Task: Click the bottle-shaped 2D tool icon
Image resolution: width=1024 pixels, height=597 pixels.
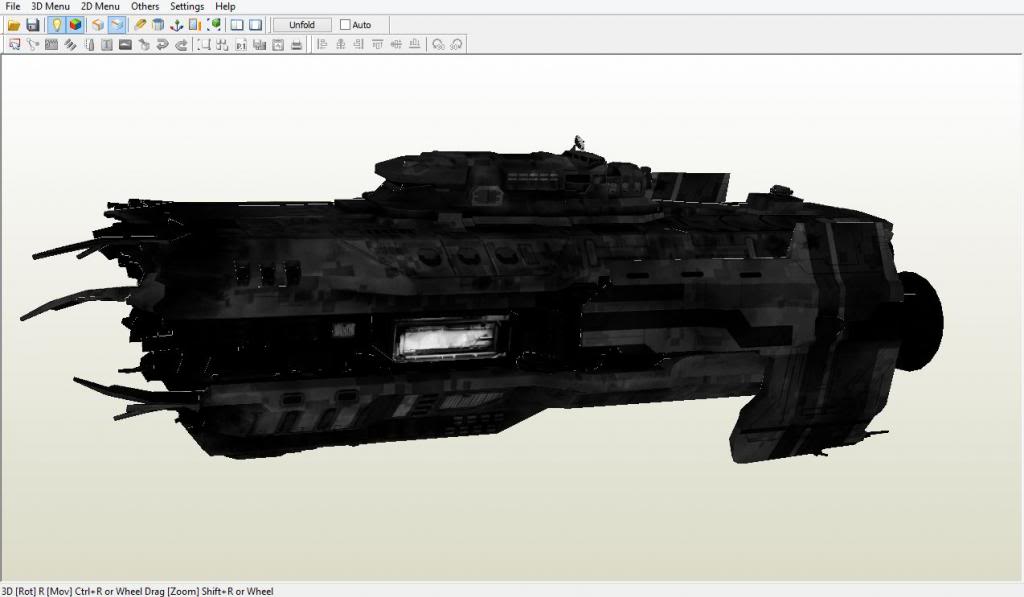Action: pyautogui.click(x=89, y=44)
